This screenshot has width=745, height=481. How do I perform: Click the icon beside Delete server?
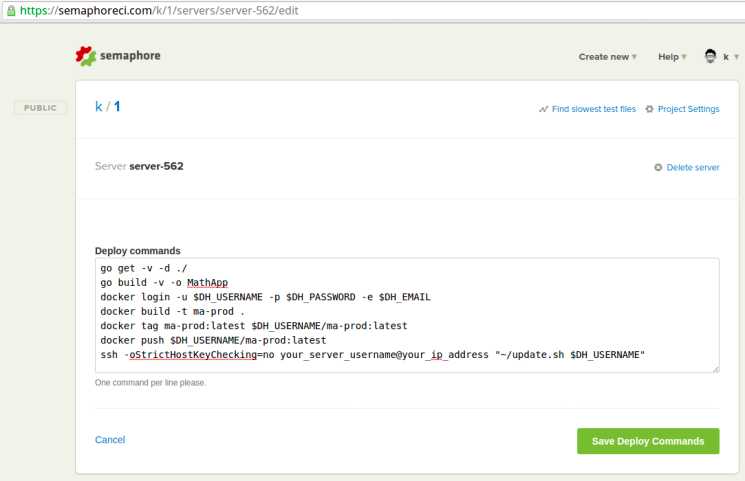click(x=658, y=167)
